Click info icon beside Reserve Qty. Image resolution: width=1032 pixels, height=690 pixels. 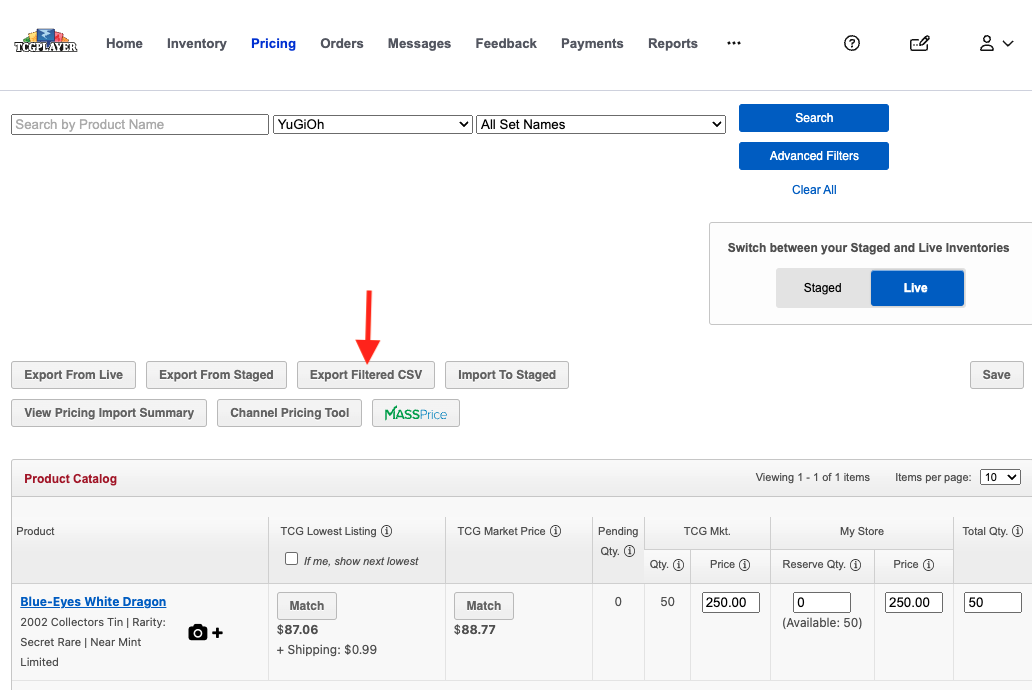(x=856, y=565)
